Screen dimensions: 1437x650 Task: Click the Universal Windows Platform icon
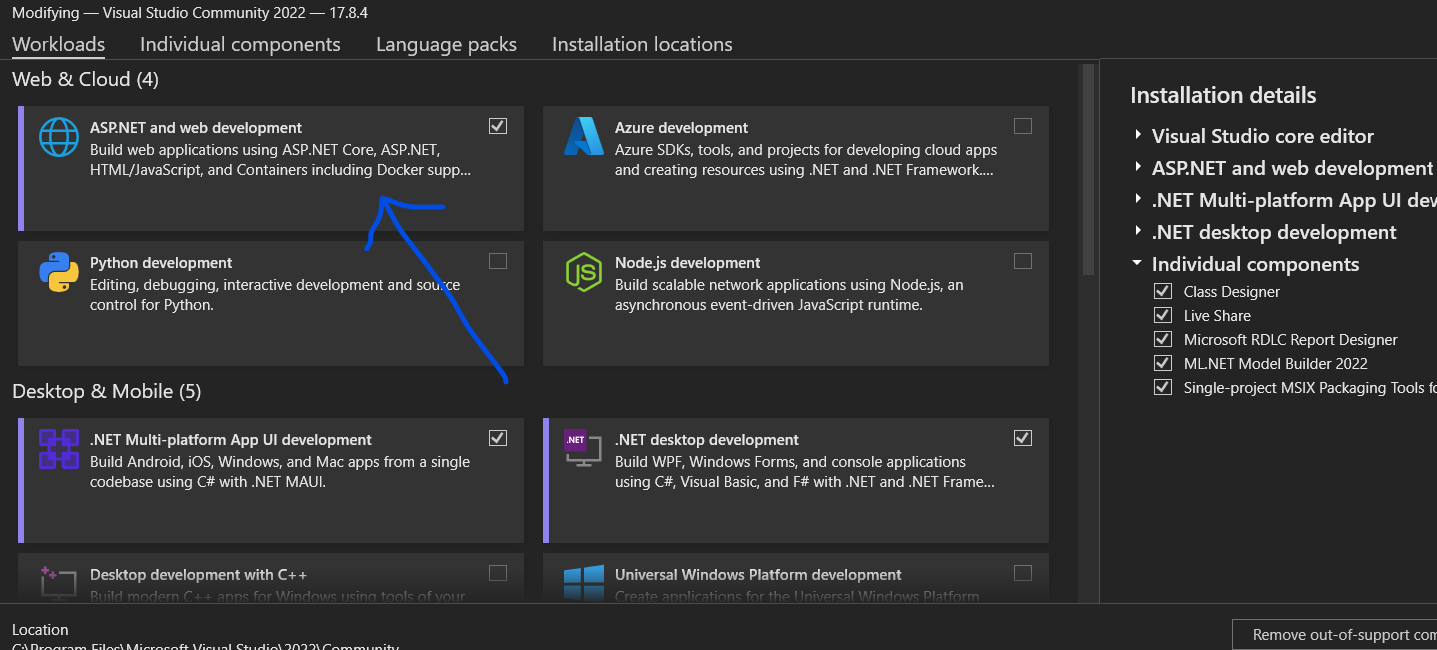(584, 583)
